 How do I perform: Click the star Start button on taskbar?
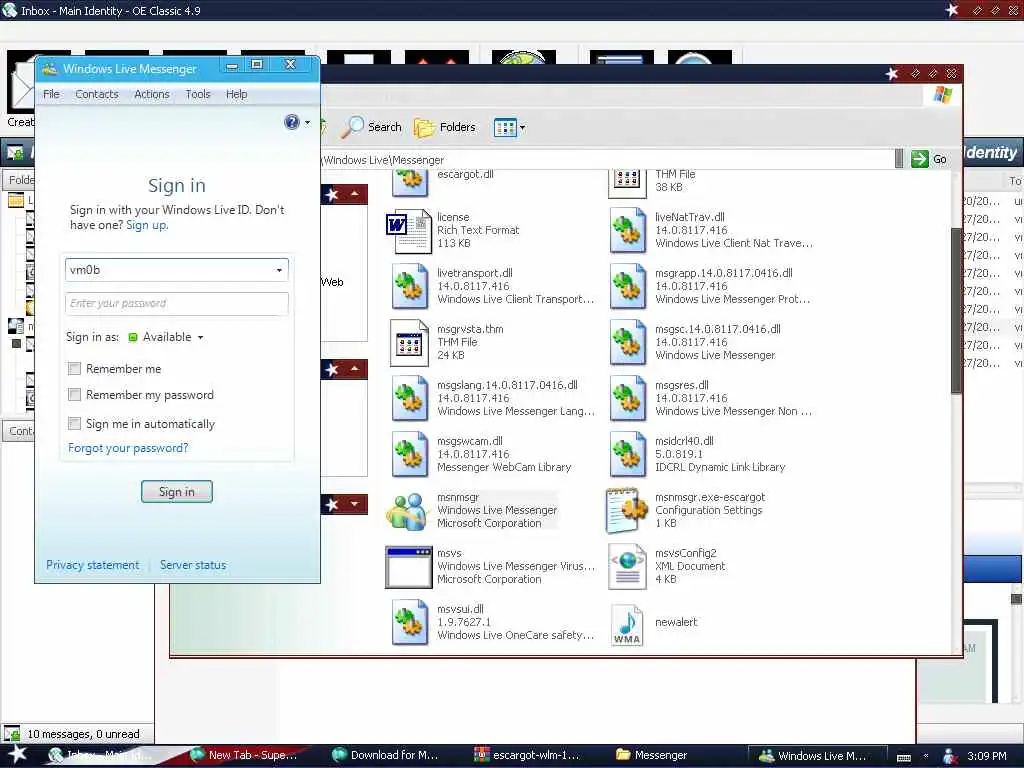(18, 754)
